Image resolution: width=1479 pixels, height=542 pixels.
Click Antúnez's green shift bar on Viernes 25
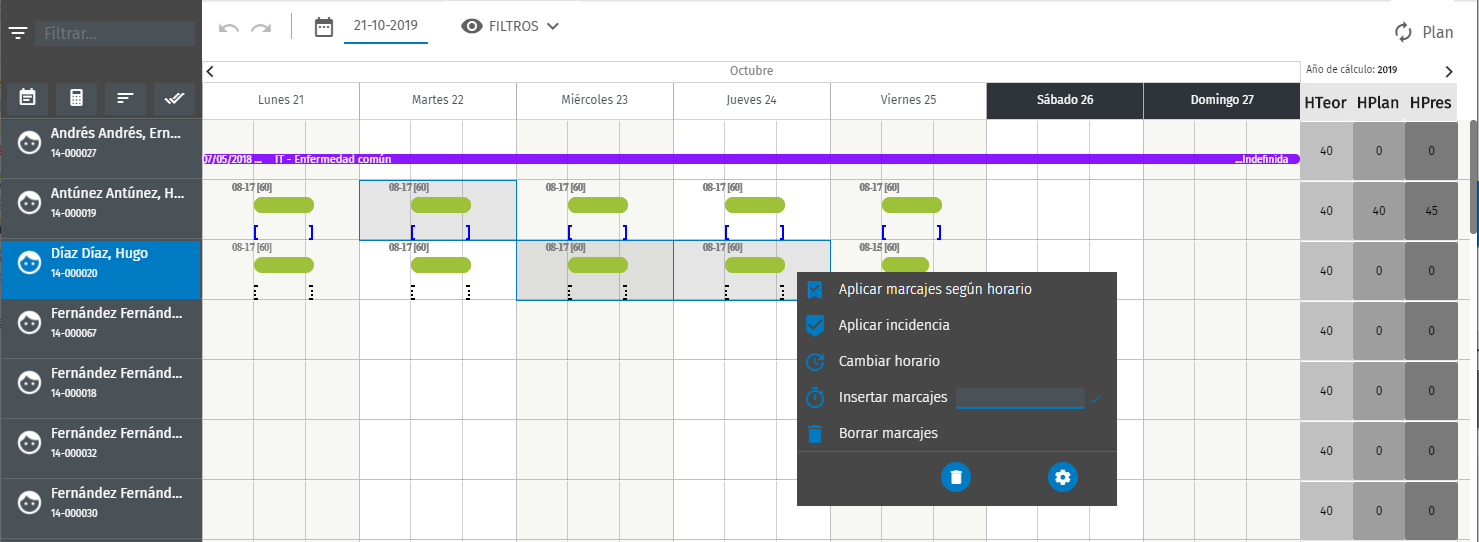912,205
